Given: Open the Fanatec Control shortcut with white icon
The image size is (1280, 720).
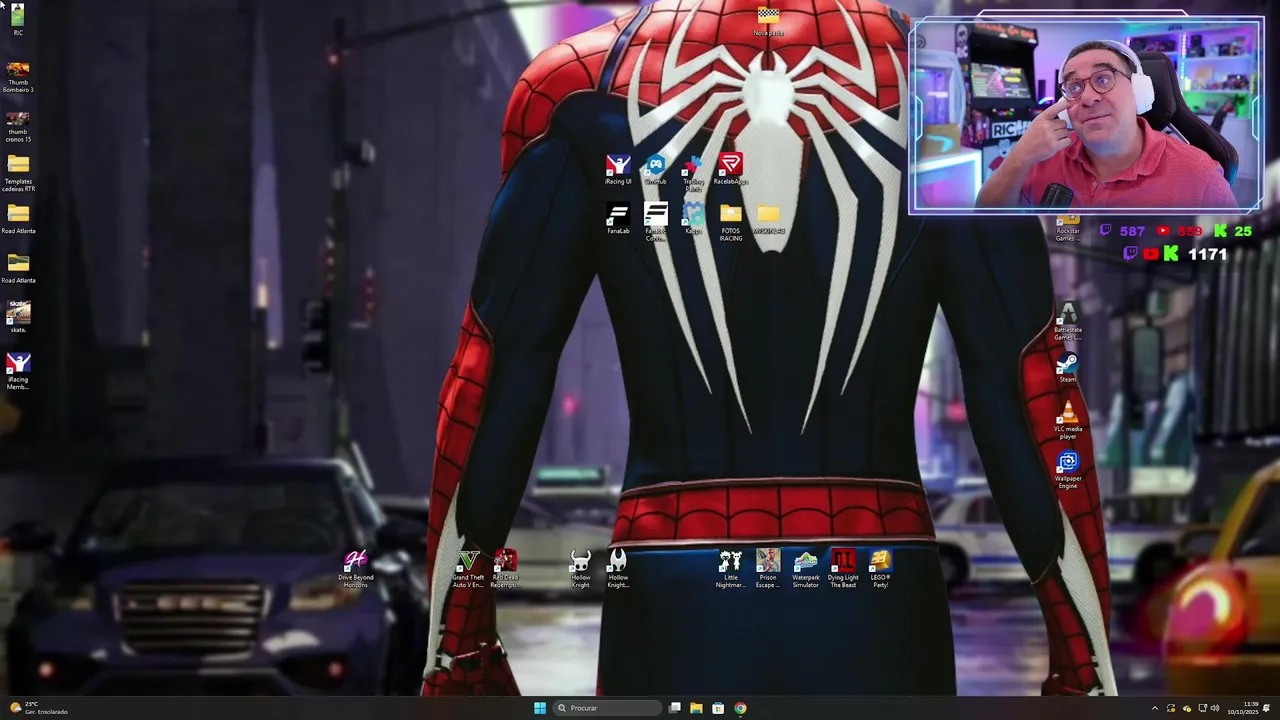Looking at the screenshot, I should click(655, 223).
